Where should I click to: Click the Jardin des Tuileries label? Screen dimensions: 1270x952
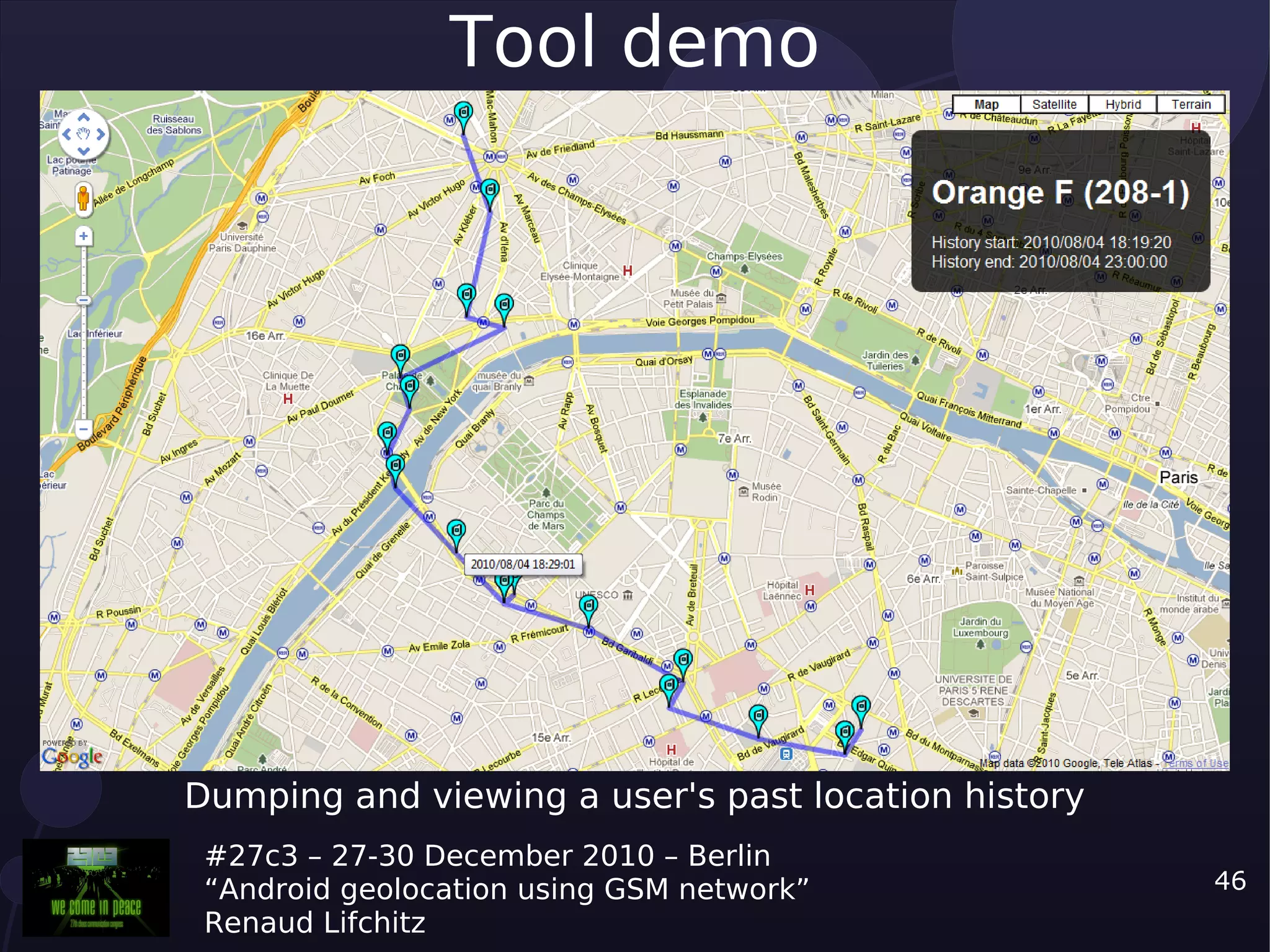point(885,360)
